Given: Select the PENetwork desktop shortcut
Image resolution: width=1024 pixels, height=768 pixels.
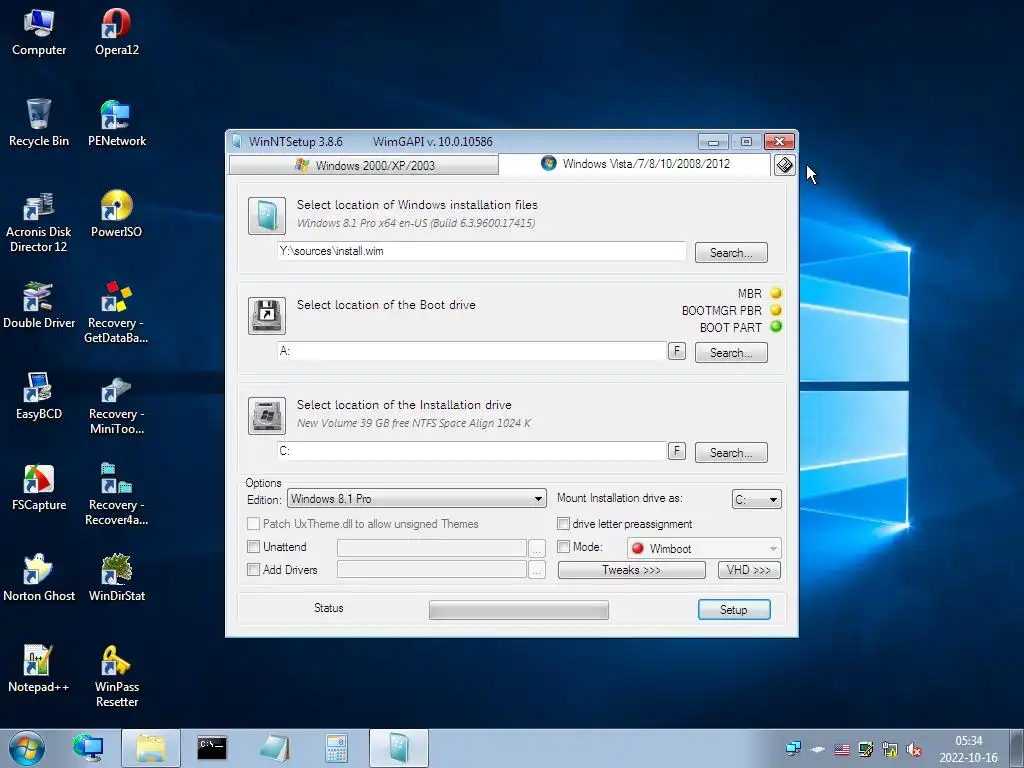Looking at the screenshot, I should (116, 123).
